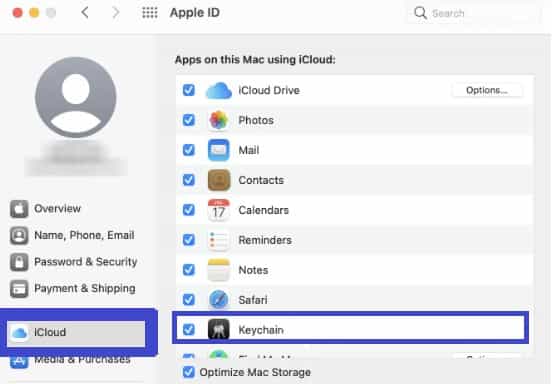The image size is (552, 384).
Task: Uncheck the Mail checkbox
Action: (x=189, y=150)
